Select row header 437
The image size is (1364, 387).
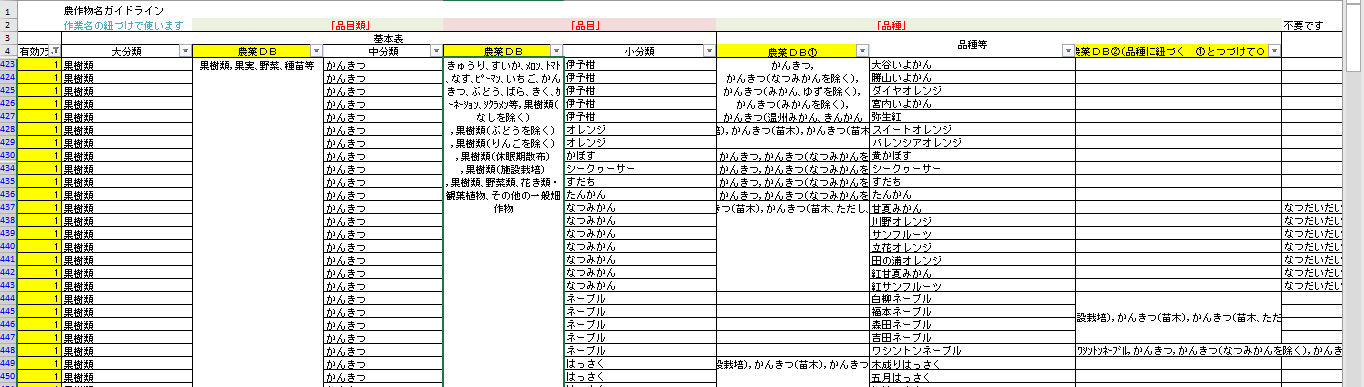pos(8,207)
